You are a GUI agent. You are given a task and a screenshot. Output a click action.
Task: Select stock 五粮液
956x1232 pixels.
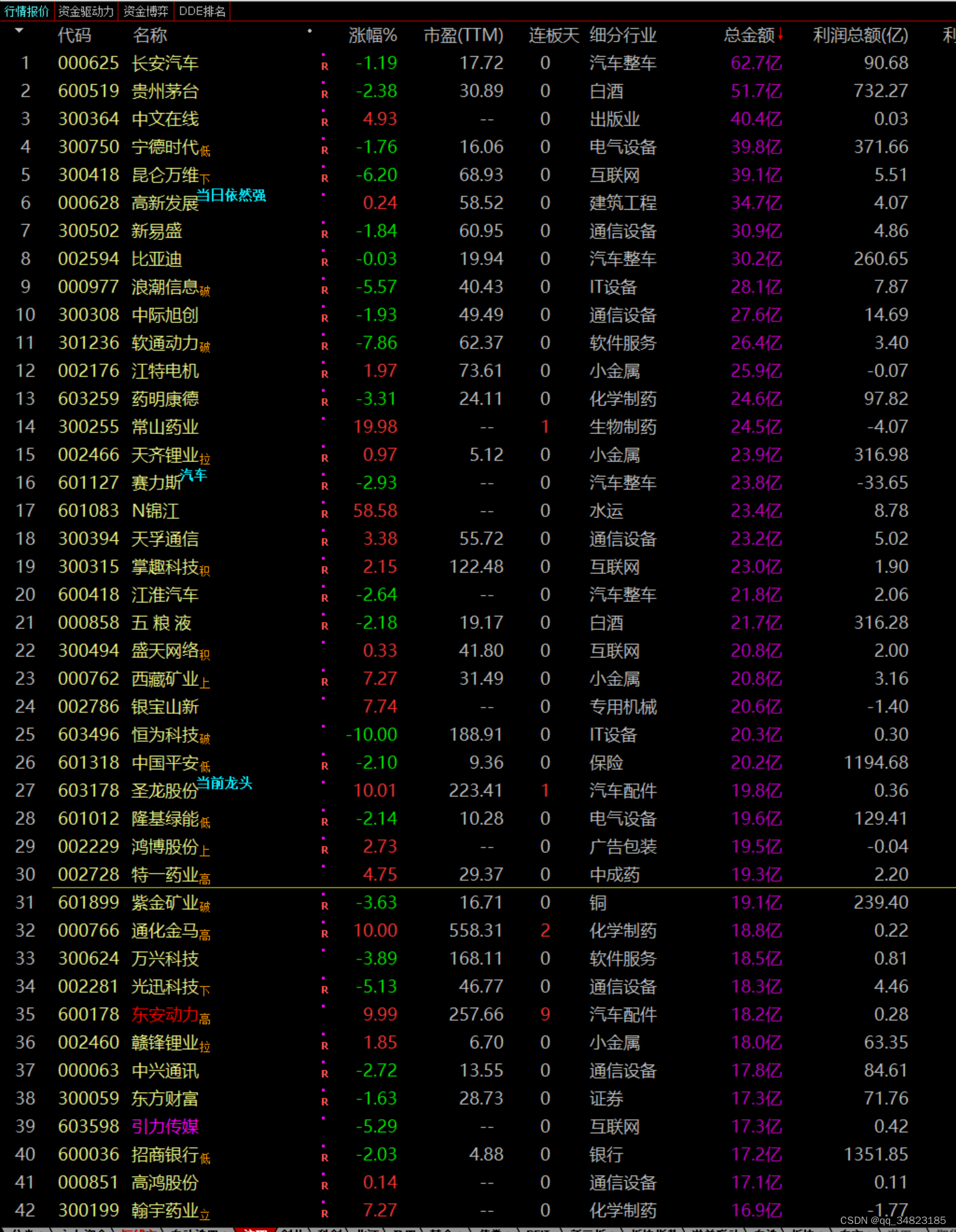tap(162, 623)
